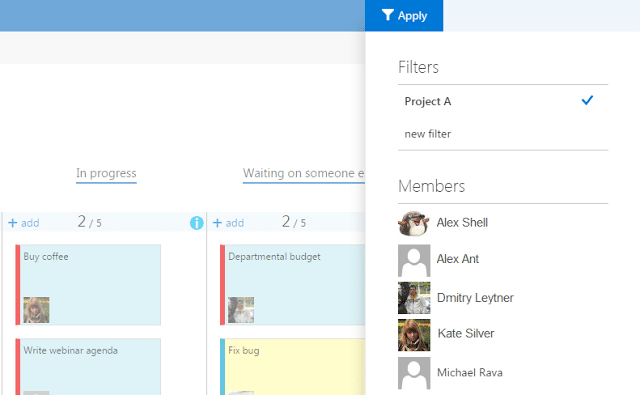Select Dmitry Leytner's avatar photo
The image size is (640, 395).
click(x=414, y=298)
